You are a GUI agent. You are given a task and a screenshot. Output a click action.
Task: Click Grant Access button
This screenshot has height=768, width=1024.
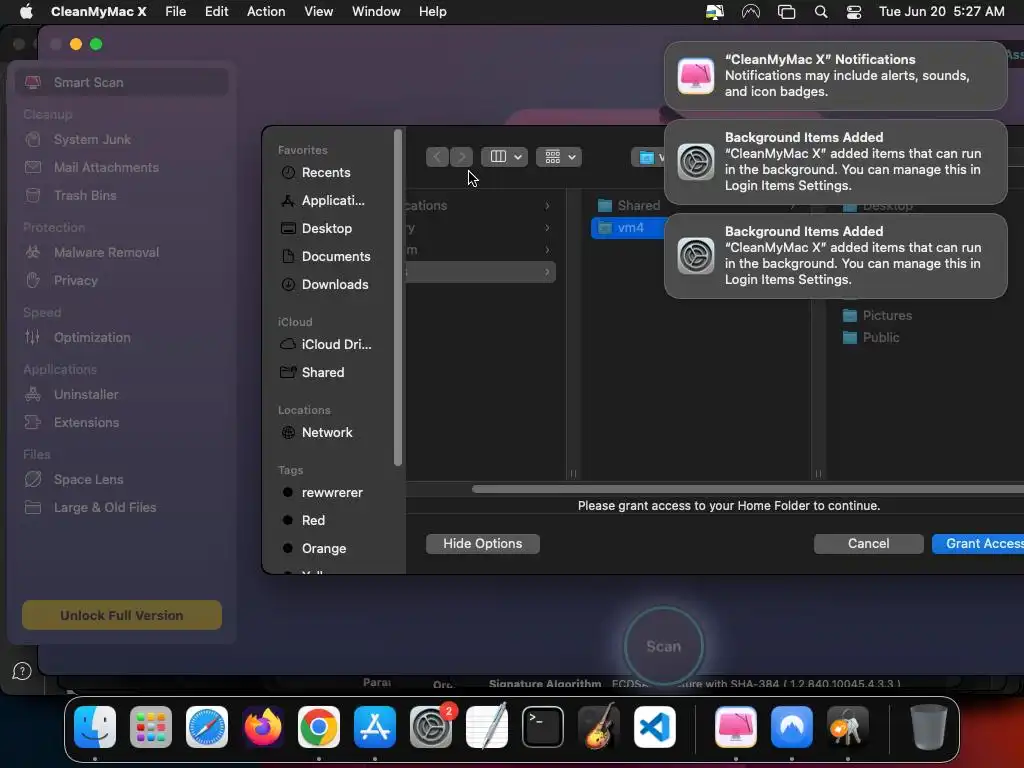coord(978,543)
